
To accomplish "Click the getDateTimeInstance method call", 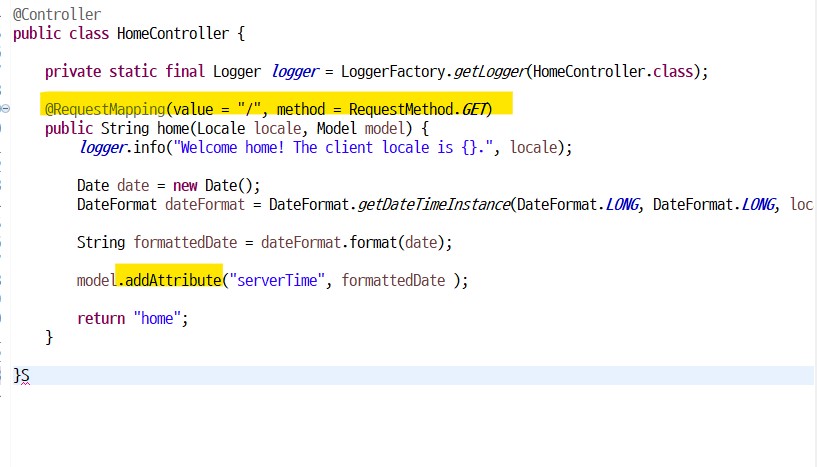I will point(434,204).
